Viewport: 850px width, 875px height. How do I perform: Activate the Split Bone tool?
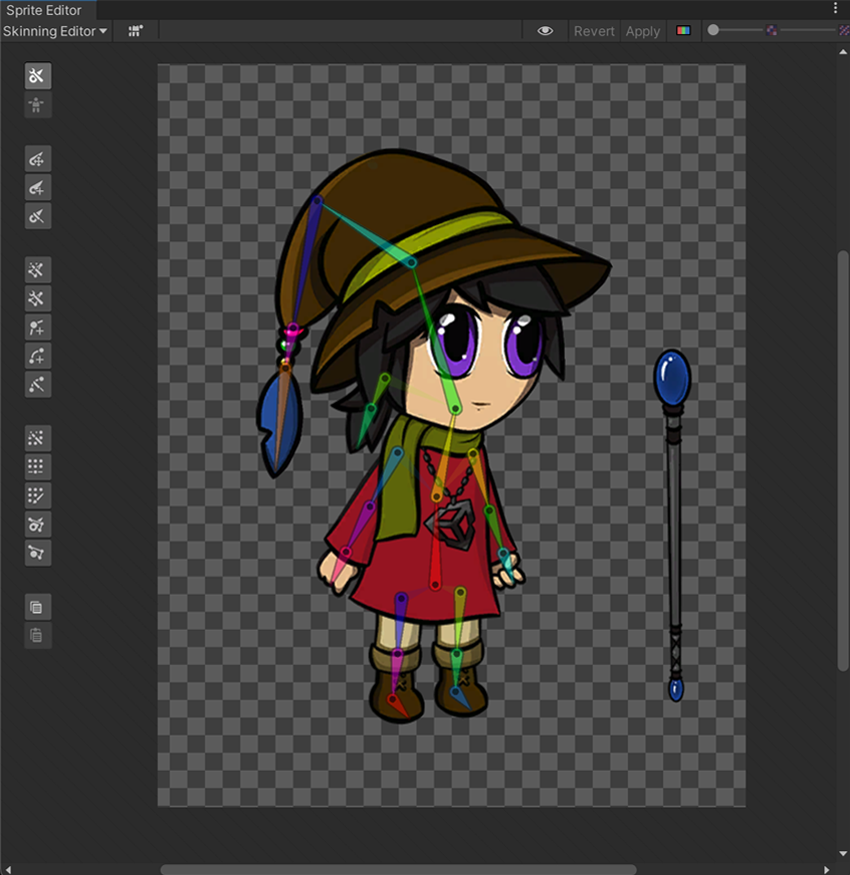[x=37, y=217]
